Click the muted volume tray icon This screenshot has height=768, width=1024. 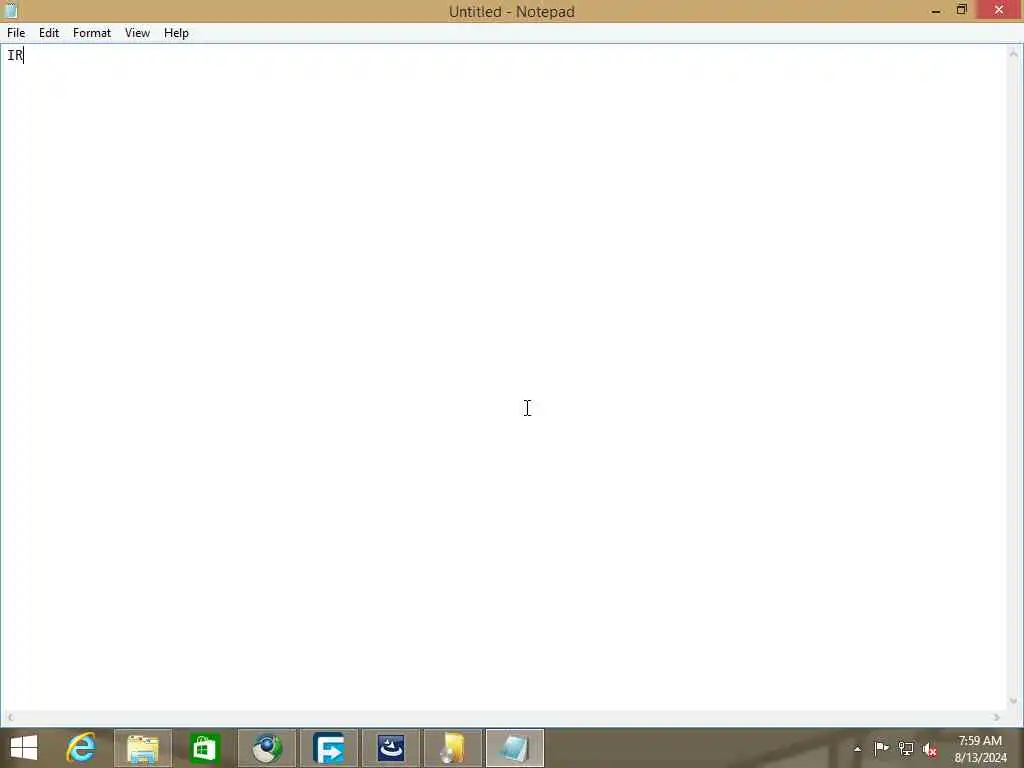point(930,749)
